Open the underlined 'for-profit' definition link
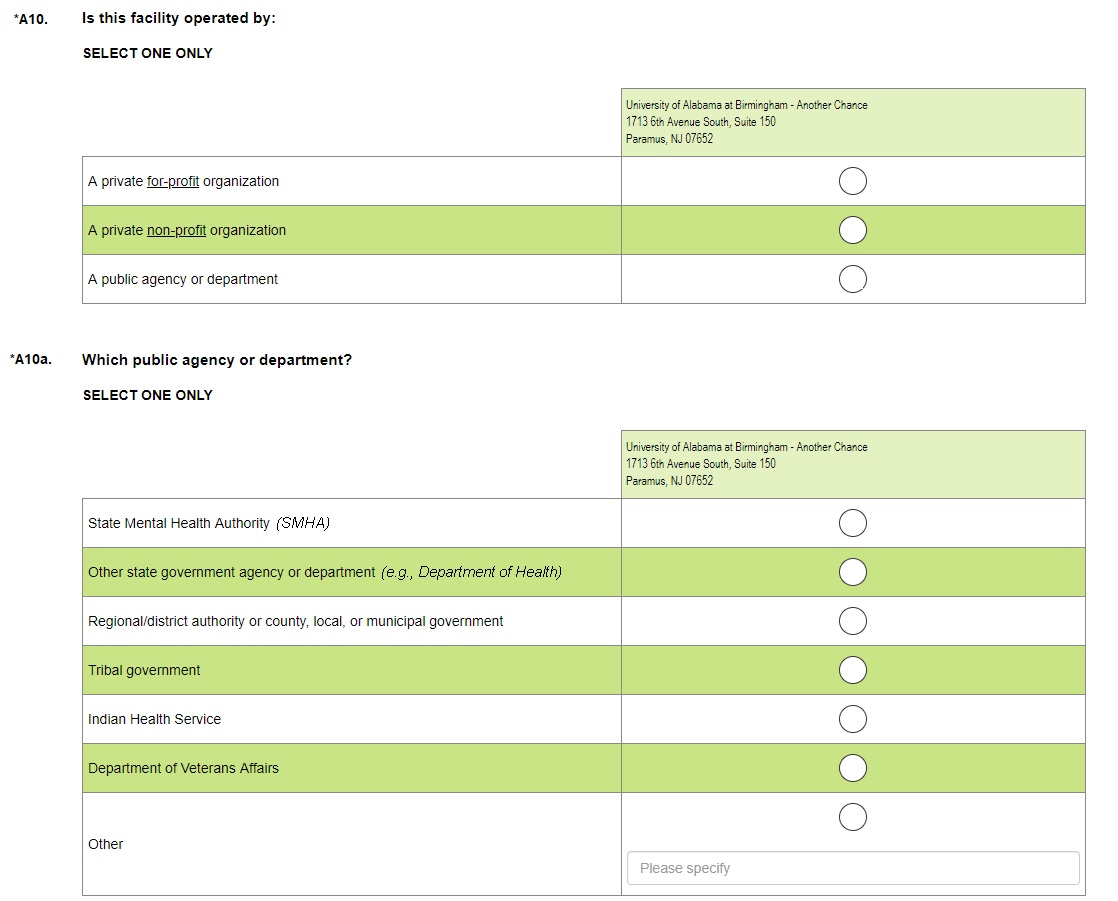The image size is (1118, 901). point(173,182)
